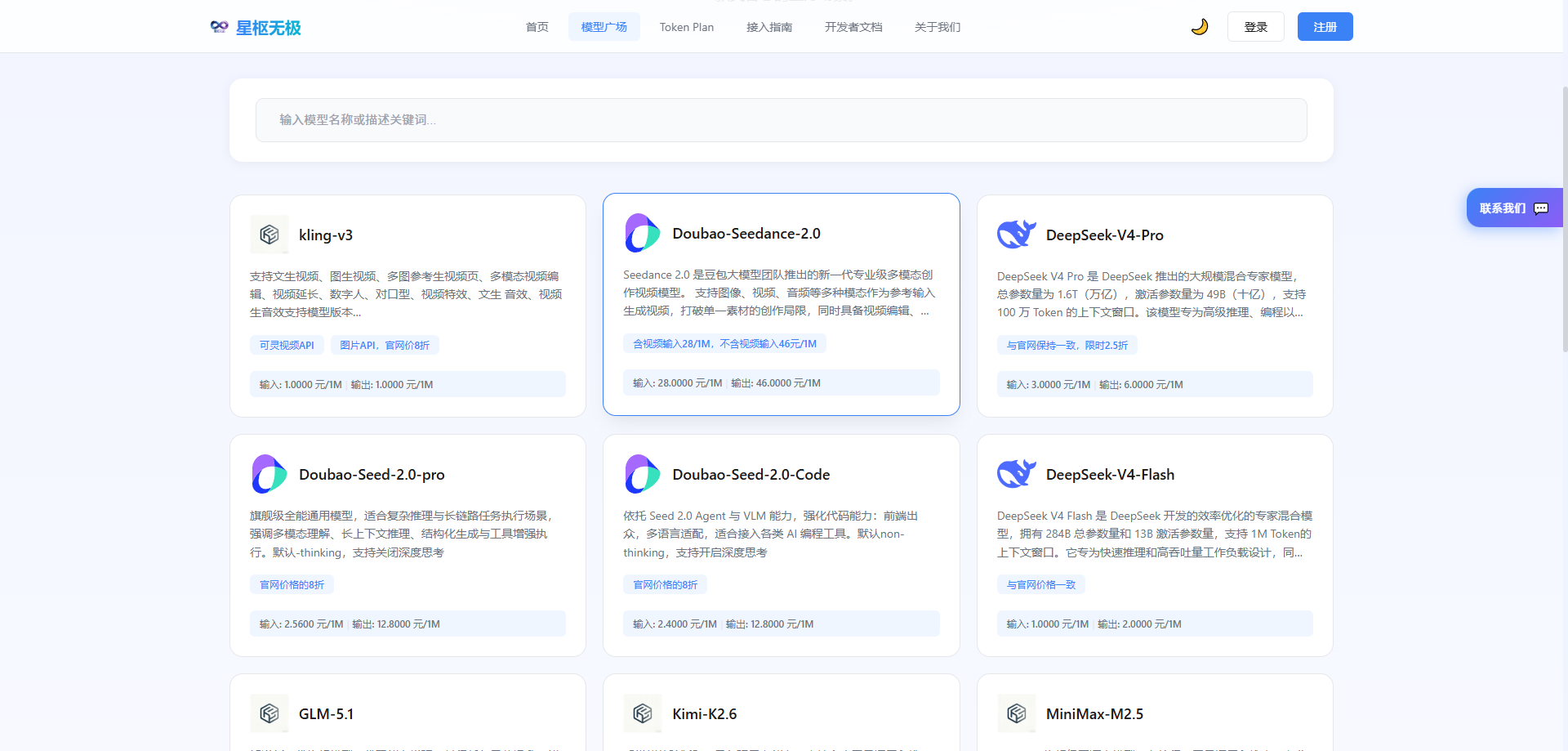Open the MiniMax-M2.5 model title
Screen dimensions: 1568x751
click(x=1095, y=714)
